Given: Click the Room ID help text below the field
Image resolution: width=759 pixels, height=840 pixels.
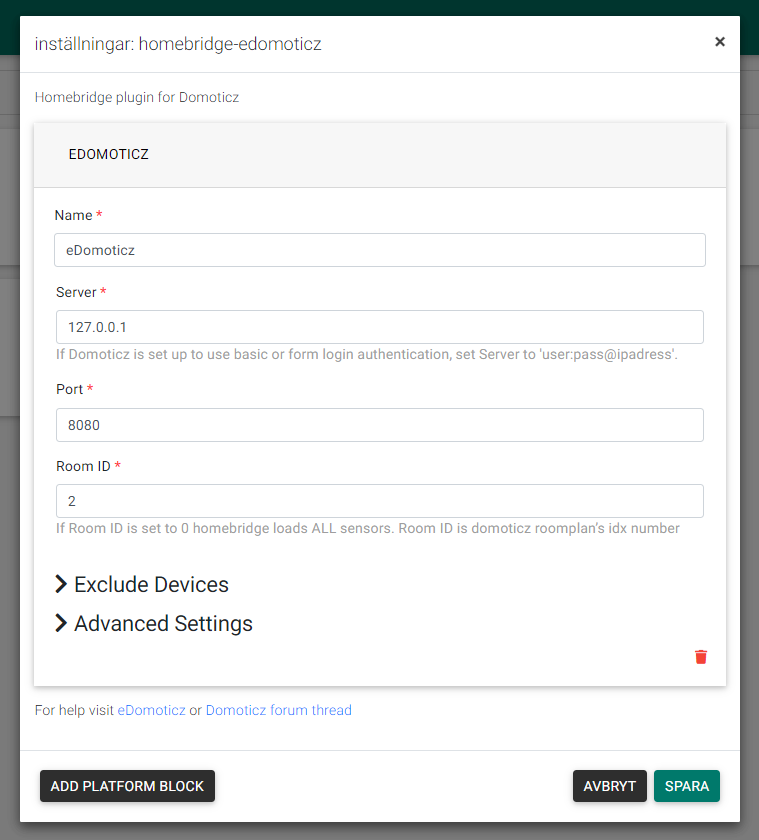Looking at the screenshot, I should [x=367, y=528].
